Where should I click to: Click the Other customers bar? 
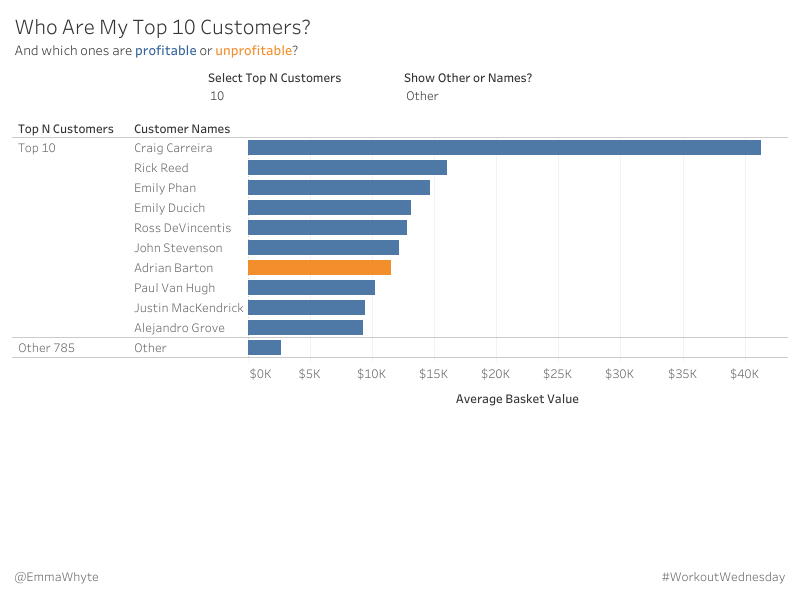(264, 348)
